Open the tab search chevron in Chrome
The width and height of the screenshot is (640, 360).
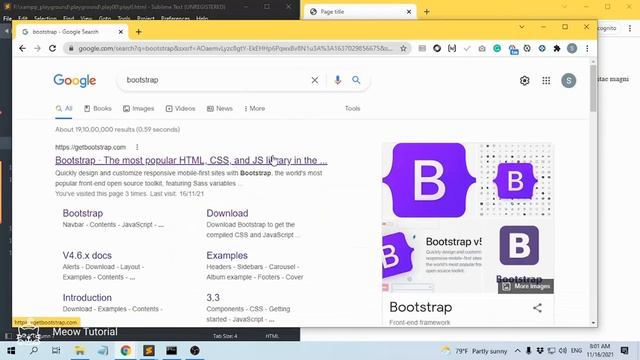(x=522, y=27)
